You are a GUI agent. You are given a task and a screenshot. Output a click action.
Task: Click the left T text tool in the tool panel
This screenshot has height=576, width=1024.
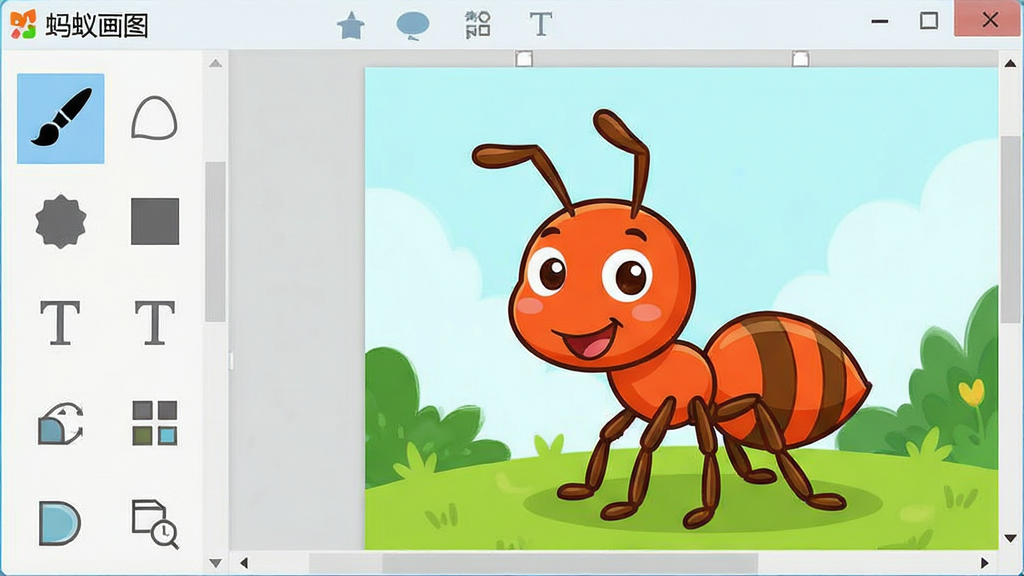[60, 323]
